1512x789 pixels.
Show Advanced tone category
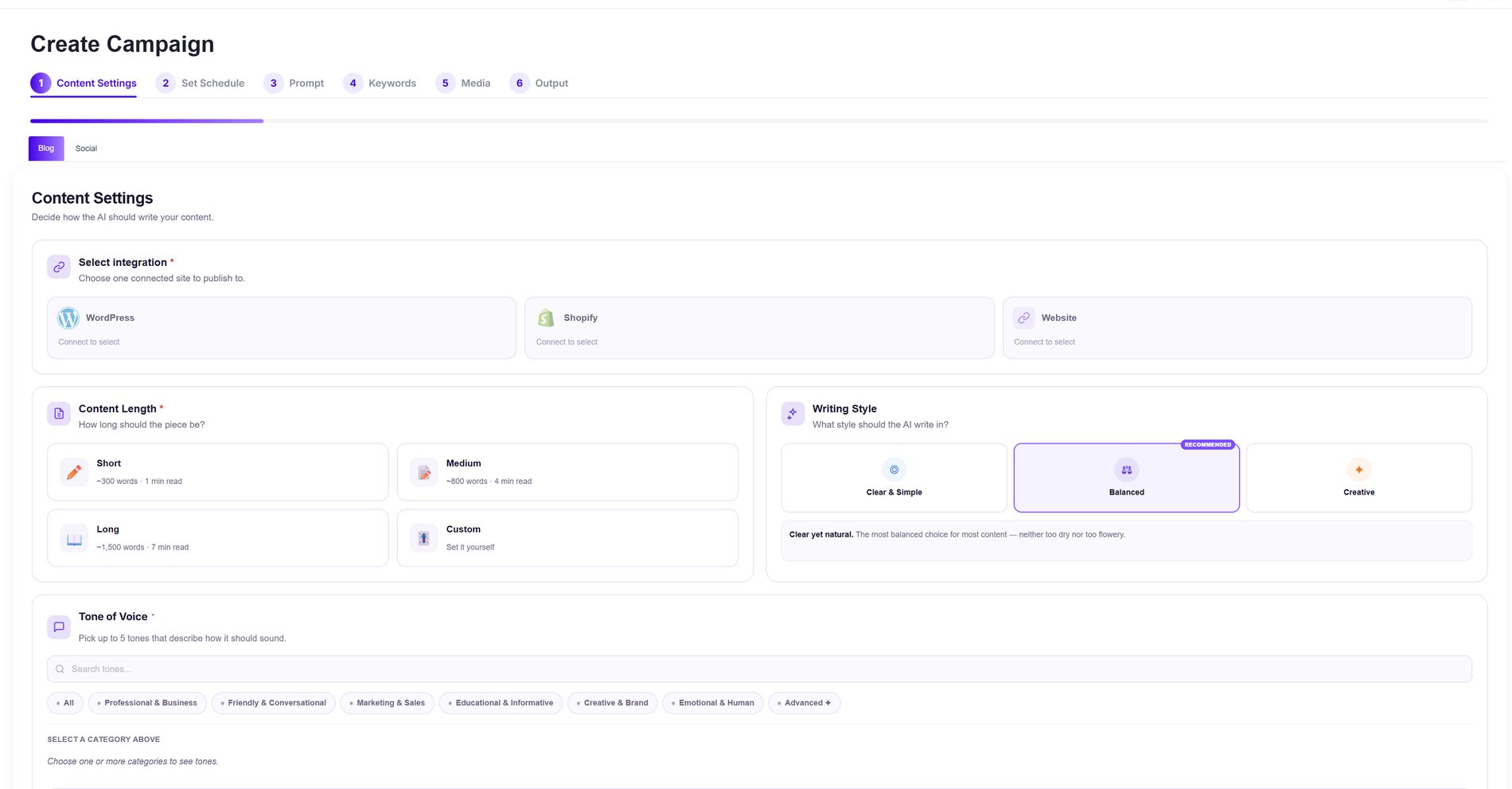805,703
